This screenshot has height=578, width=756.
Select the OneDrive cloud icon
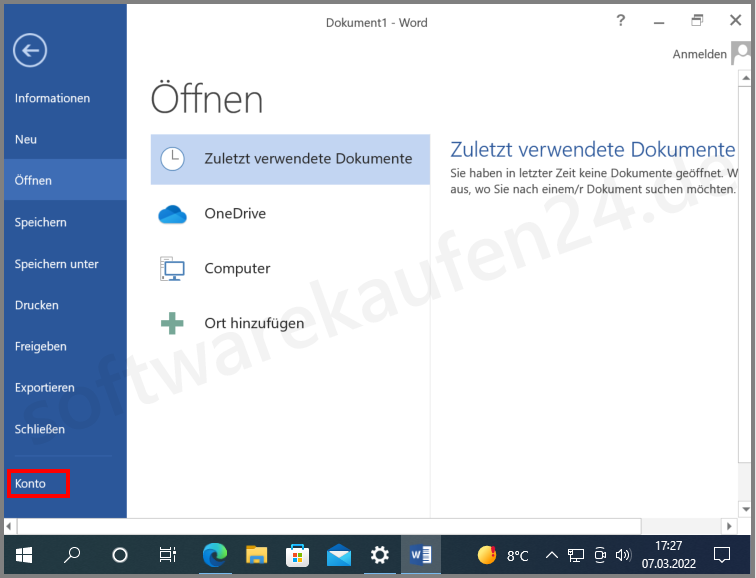pos(173,214)
